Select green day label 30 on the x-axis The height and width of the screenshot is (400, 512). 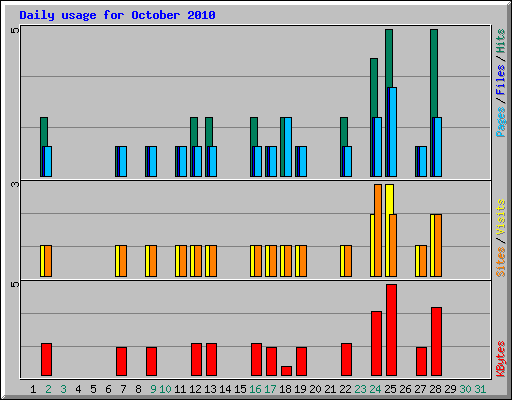point(465,389)
